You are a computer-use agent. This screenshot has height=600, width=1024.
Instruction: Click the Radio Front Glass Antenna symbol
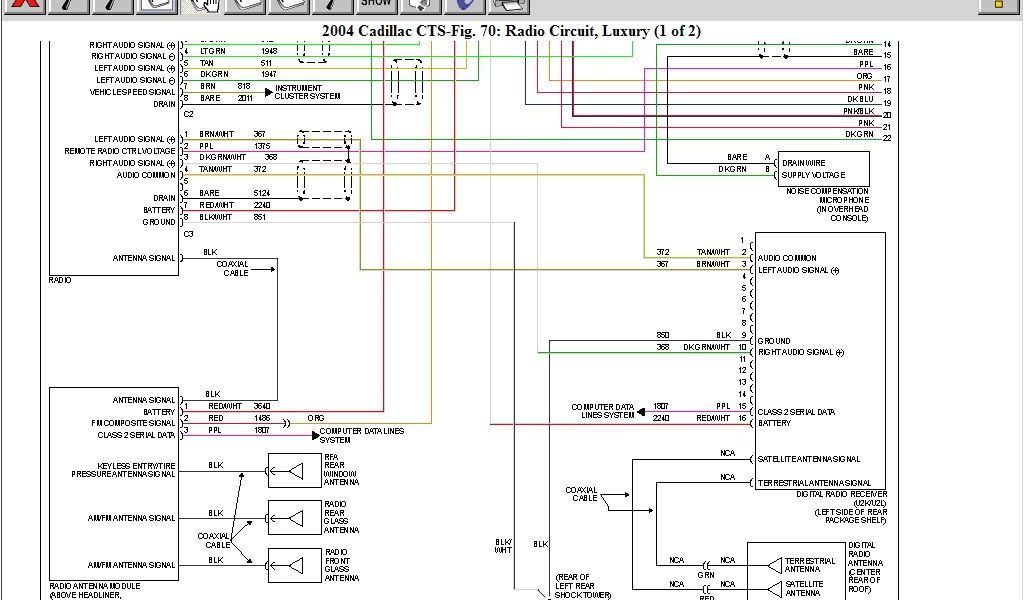pyautogui.click(x=292, y=565)
